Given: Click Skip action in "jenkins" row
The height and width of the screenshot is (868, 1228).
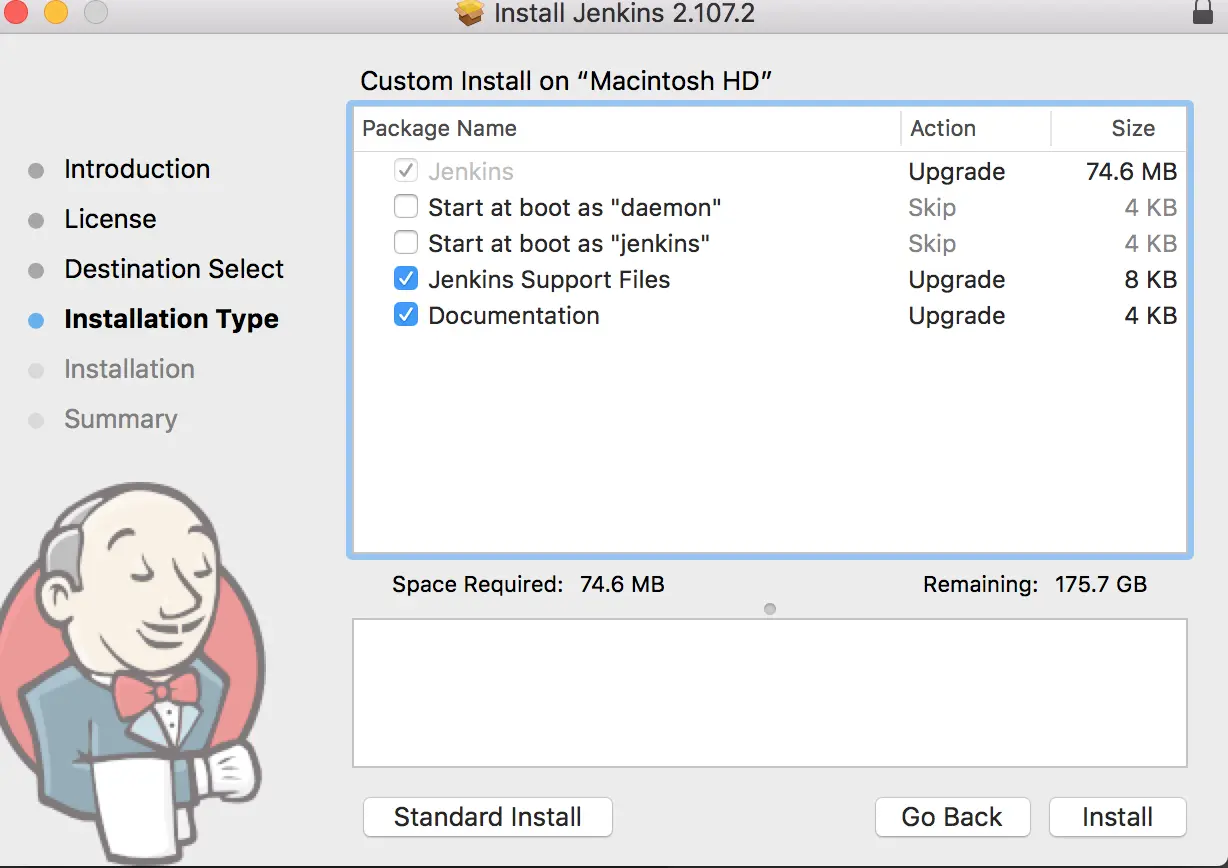Looking at the screenshot, I should 932,244.
